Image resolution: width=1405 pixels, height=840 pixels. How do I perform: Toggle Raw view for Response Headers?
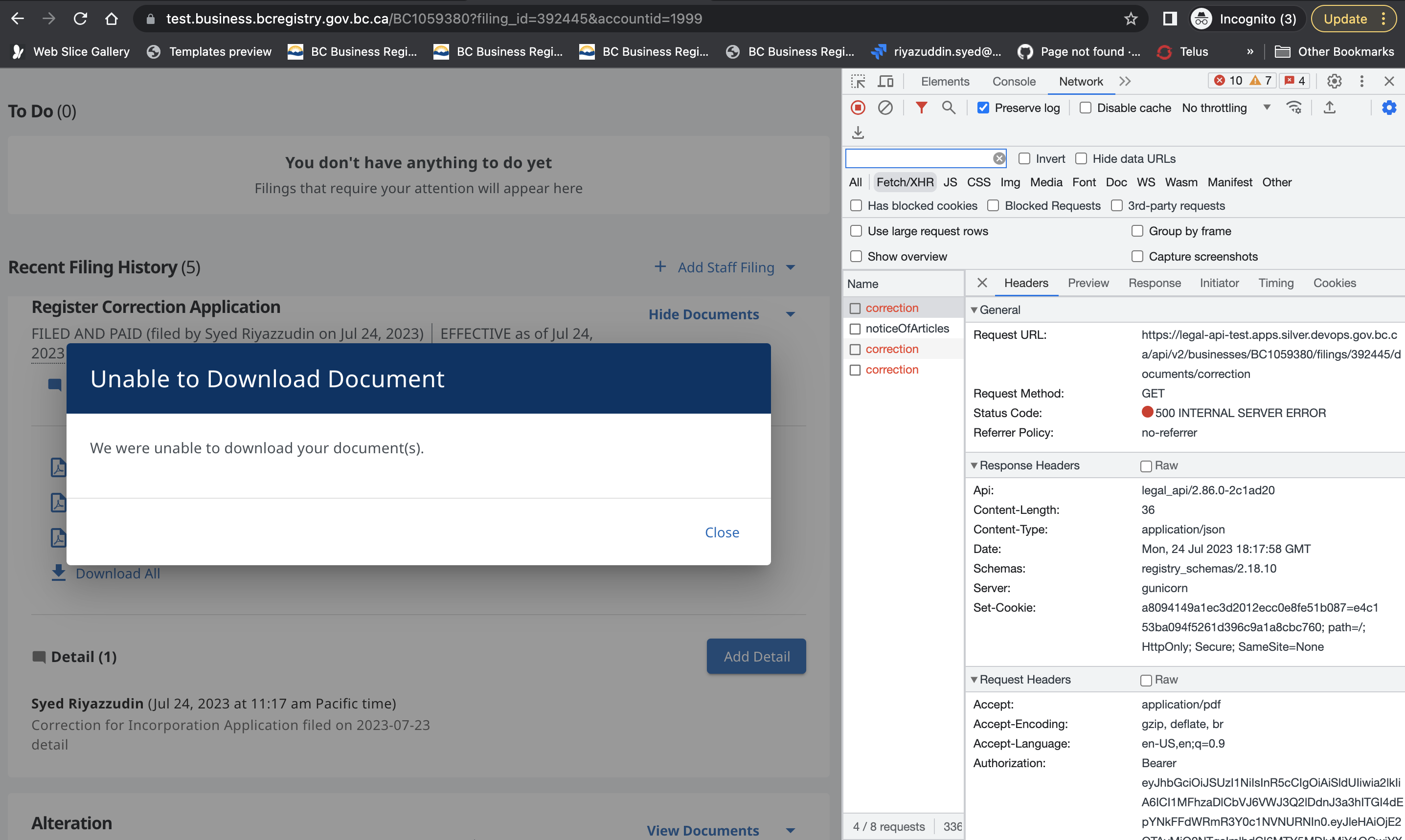click(x=1146, y=466)
